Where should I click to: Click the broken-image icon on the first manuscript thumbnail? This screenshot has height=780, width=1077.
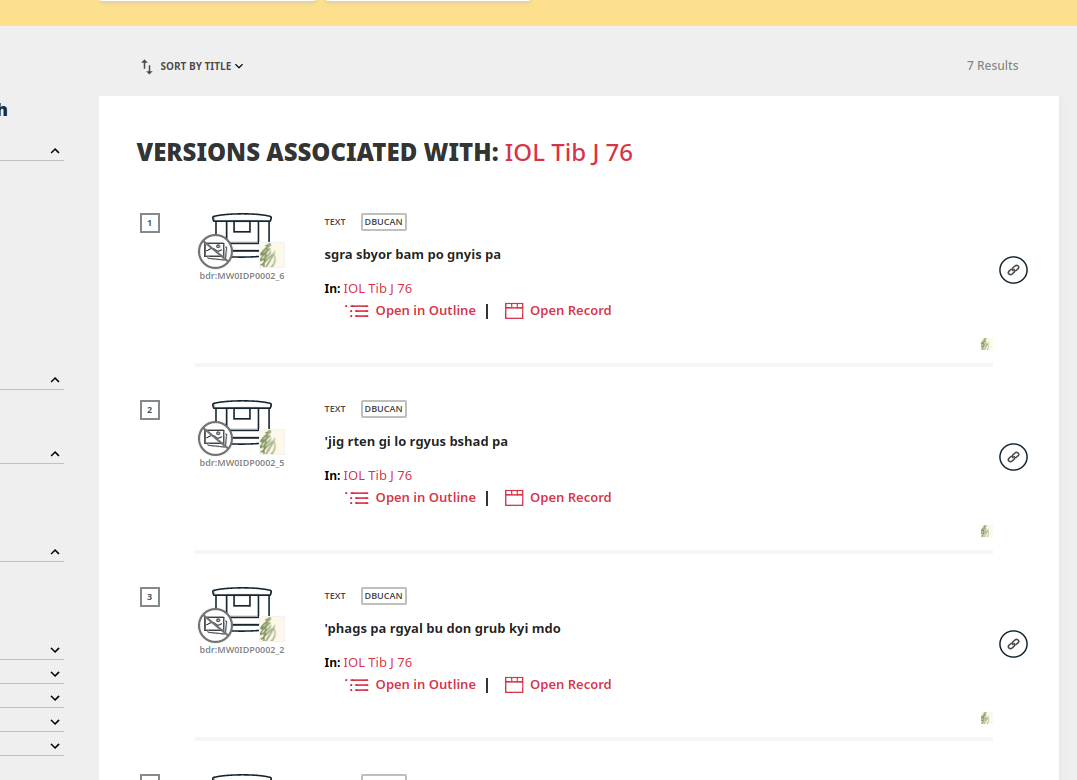pos(215,250)
